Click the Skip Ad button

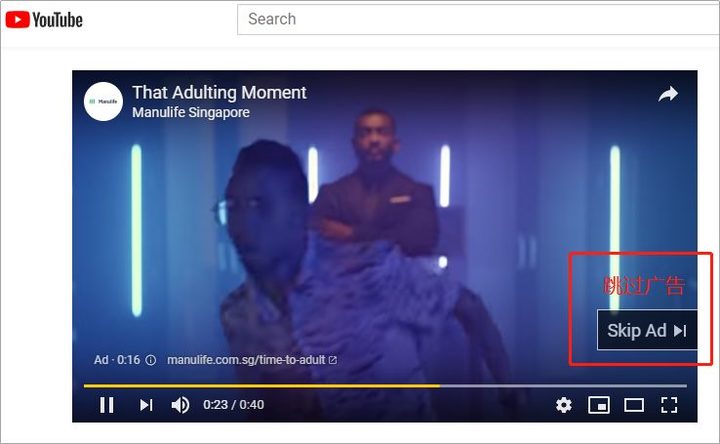pyautogui.click(x=647, y=330)
